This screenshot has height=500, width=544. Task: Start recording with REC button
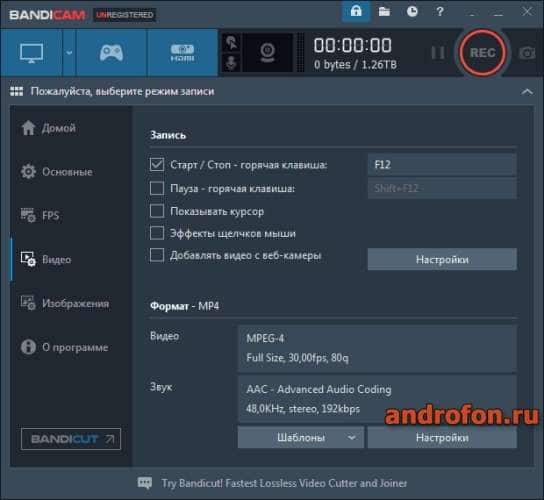[x=483, y=53]
